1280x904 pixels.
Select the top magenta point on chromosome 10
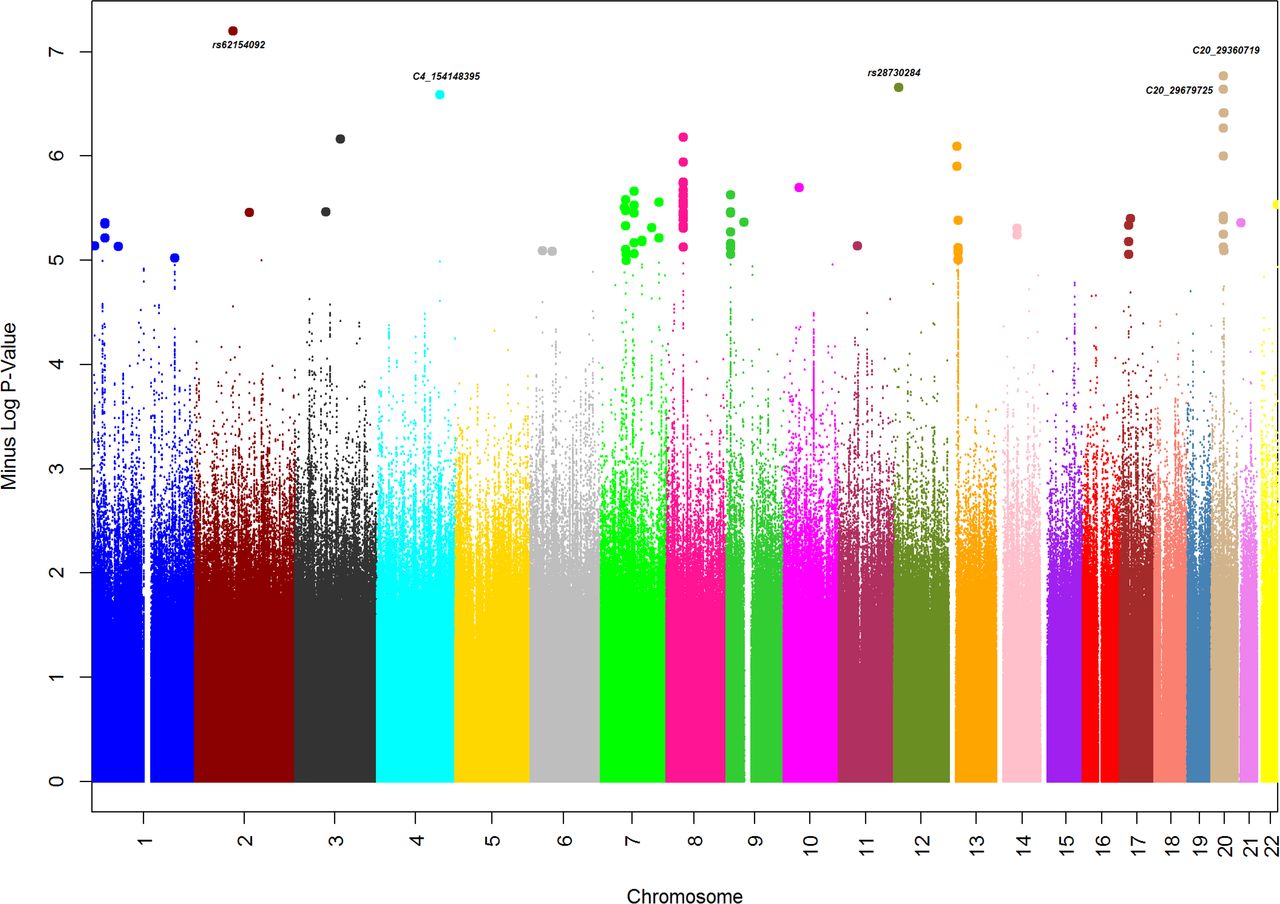pyautogui.click(x=799, y=187)
